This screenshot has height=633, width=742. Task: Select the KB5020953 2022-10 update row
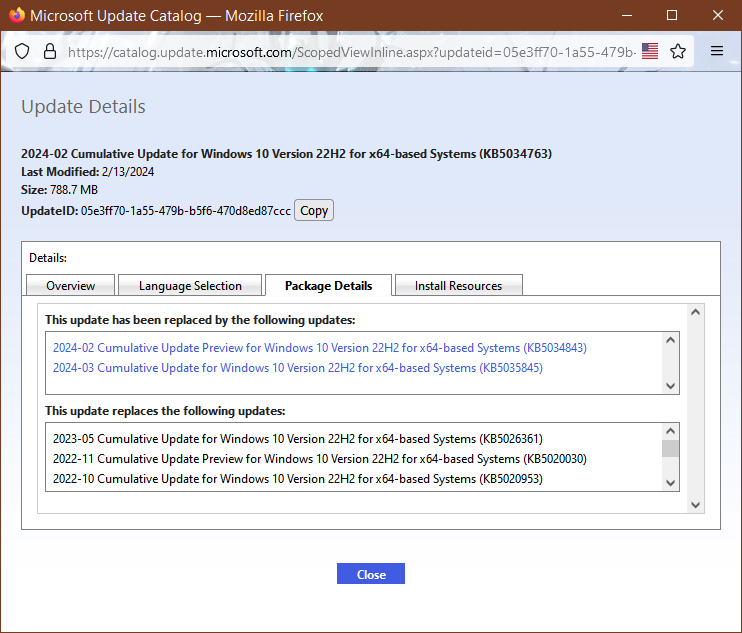[298, 479]
